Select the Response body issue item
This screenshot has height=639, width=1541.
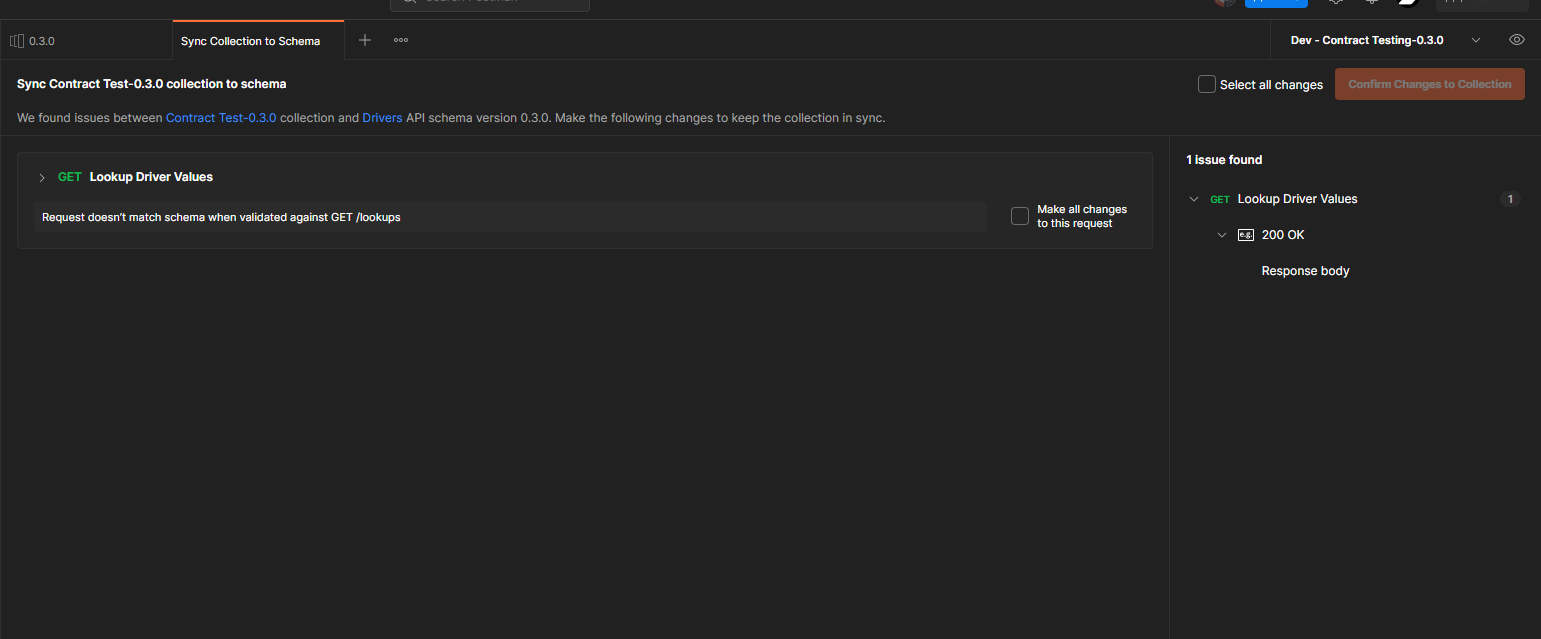coord(1305,271)
